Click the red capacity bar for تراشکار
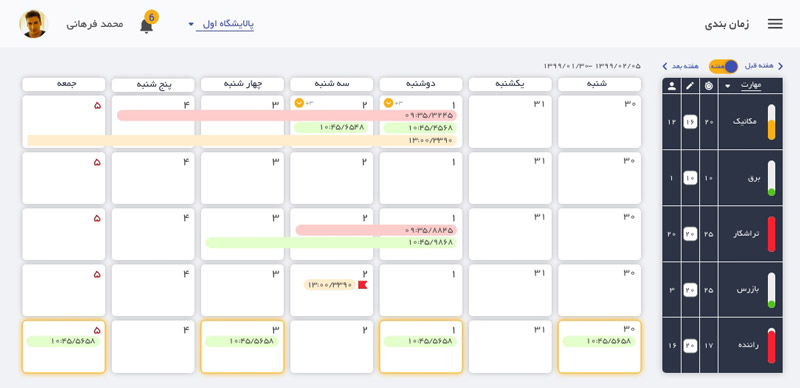The image size is (800, 388). click(771, 234)
